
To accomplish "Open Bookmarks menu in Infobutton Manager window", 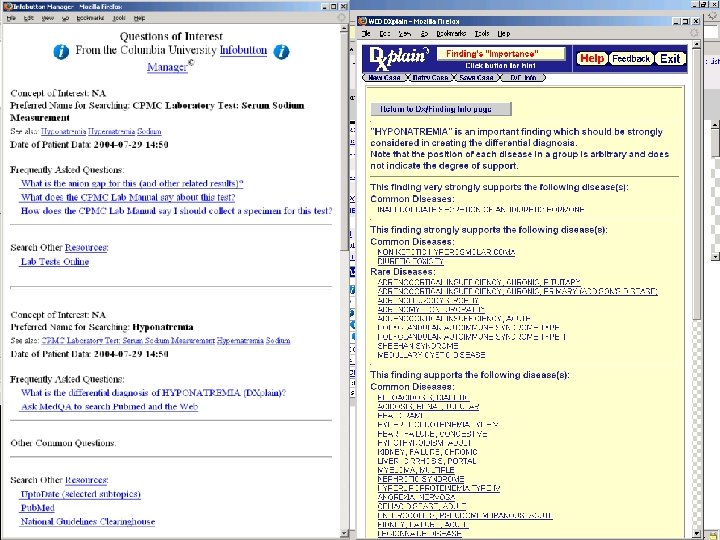I will [90, 18].
